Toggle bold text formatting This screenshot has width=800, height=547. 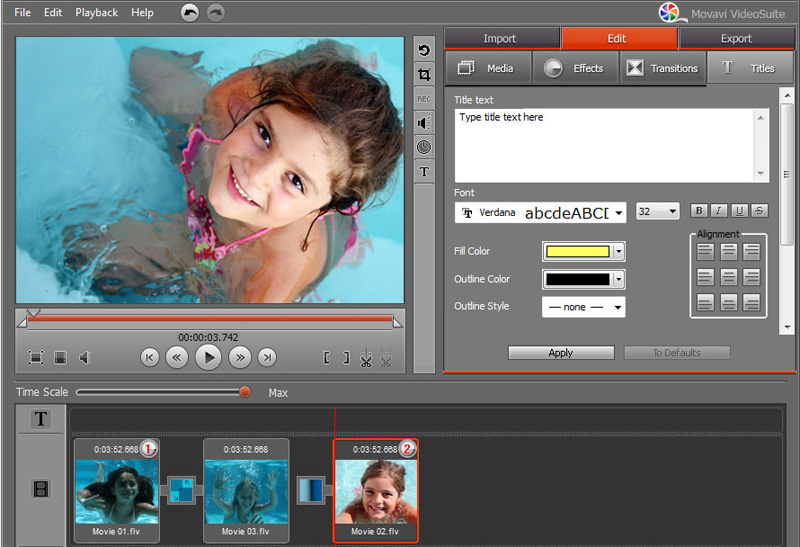[x=699, y=210]
